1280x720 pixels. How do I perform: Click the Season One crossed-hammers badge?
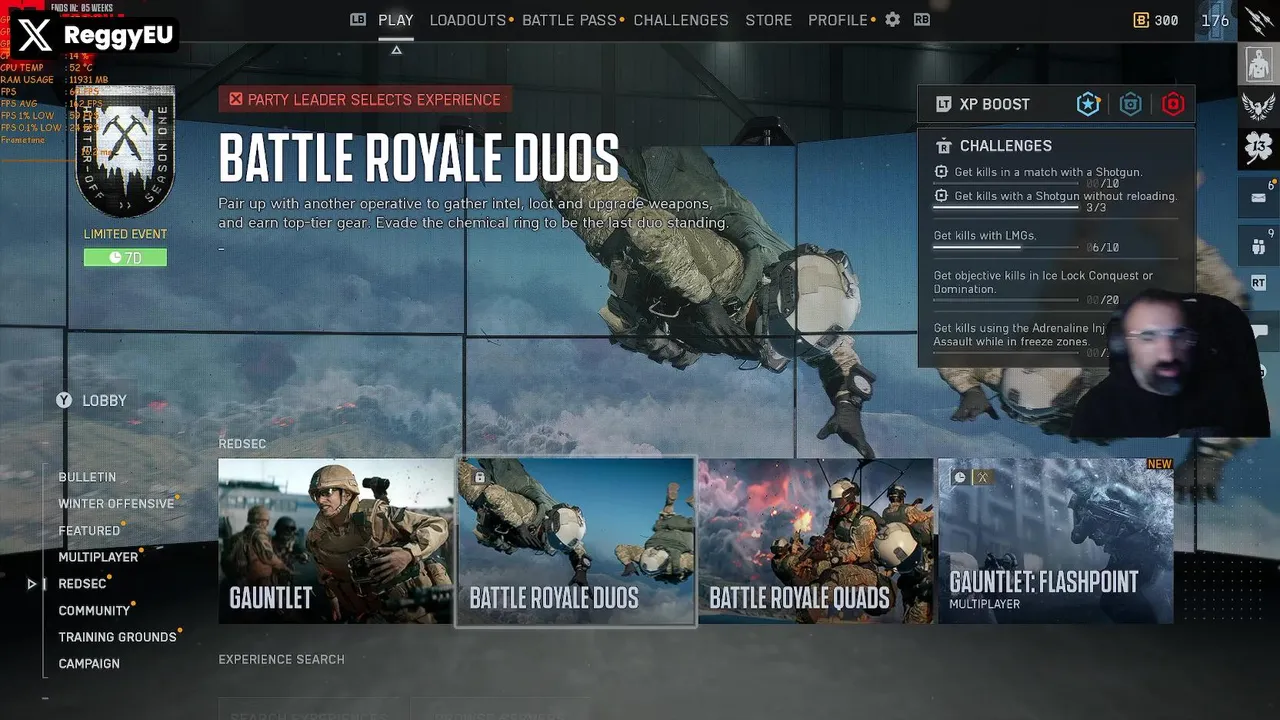coord(125,152)
